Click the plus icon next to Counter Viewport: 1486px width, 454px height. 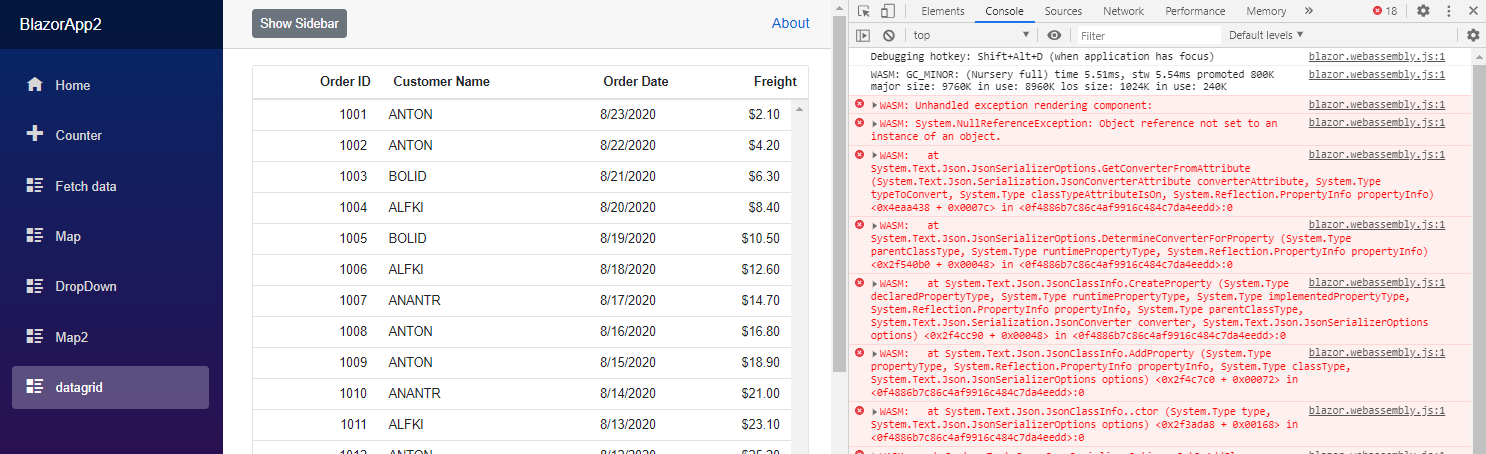(35, 135)
